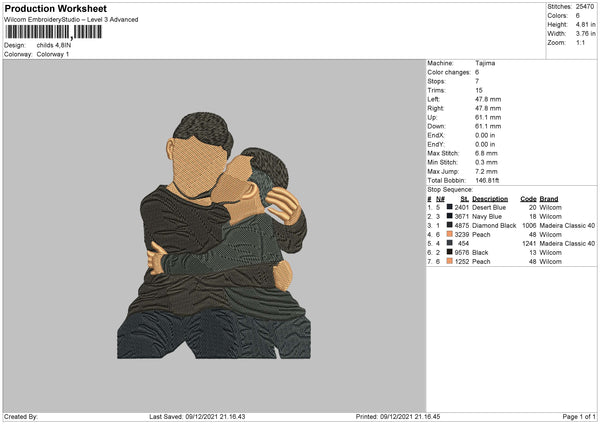The image size is (600, 424).
Task: Click the code 1241 cell
Action: click(529, 243)
